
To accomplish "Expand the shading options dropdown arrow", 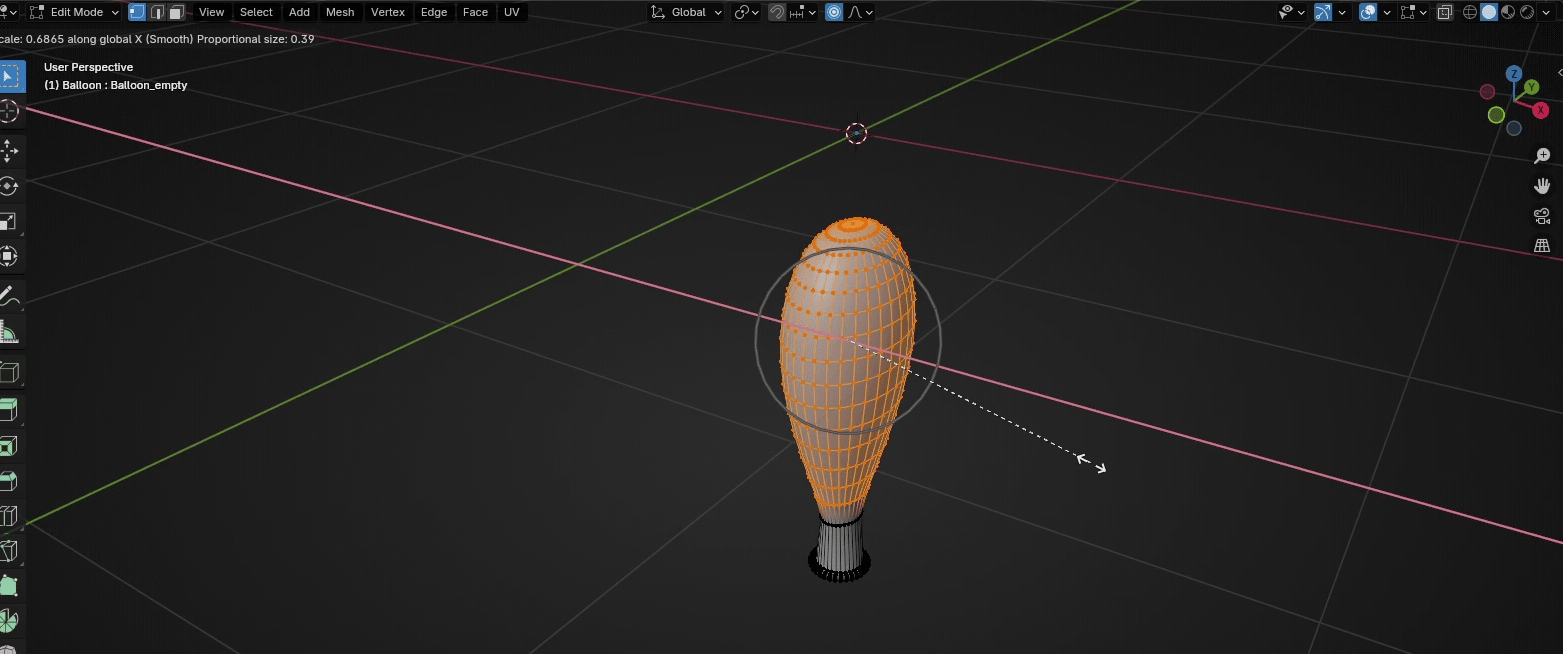I will [x=1553, y=12].
